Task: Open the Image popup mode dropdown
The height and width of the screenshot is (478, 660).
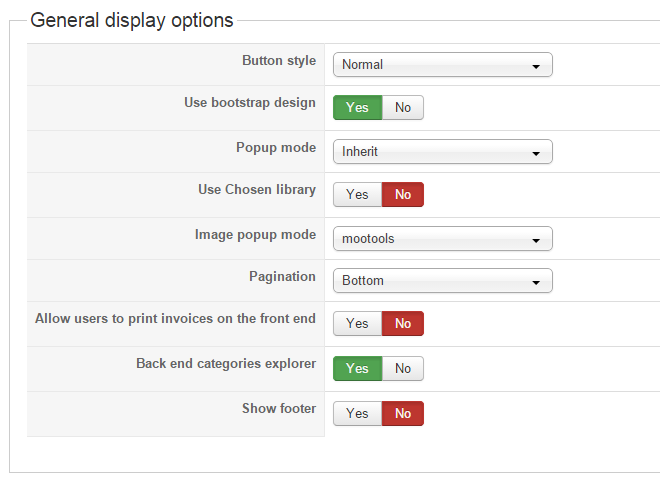Action: tap(442, 239)
